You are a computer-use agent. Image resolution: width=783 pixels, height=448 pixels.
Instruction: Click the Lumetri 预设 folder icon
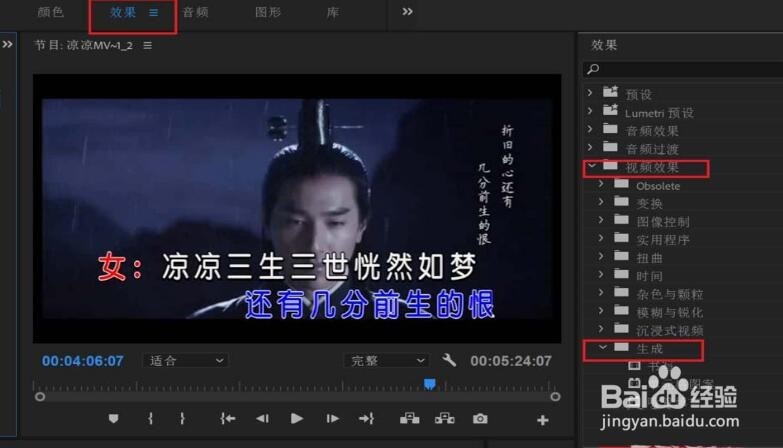pos(610,109)
